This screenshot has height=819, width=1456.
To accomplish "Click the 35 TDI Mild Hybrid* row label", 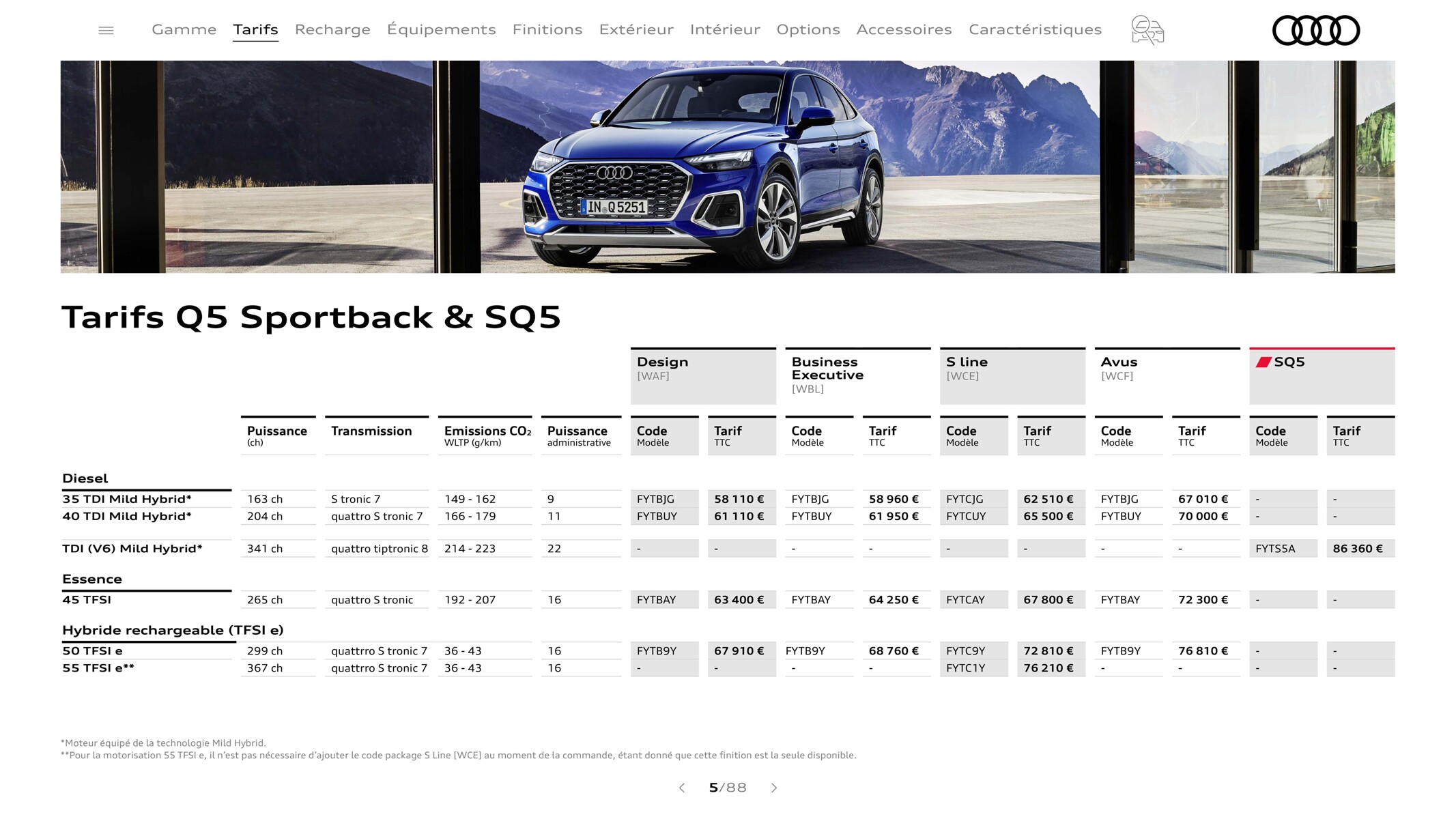I will tap(127, 499).
